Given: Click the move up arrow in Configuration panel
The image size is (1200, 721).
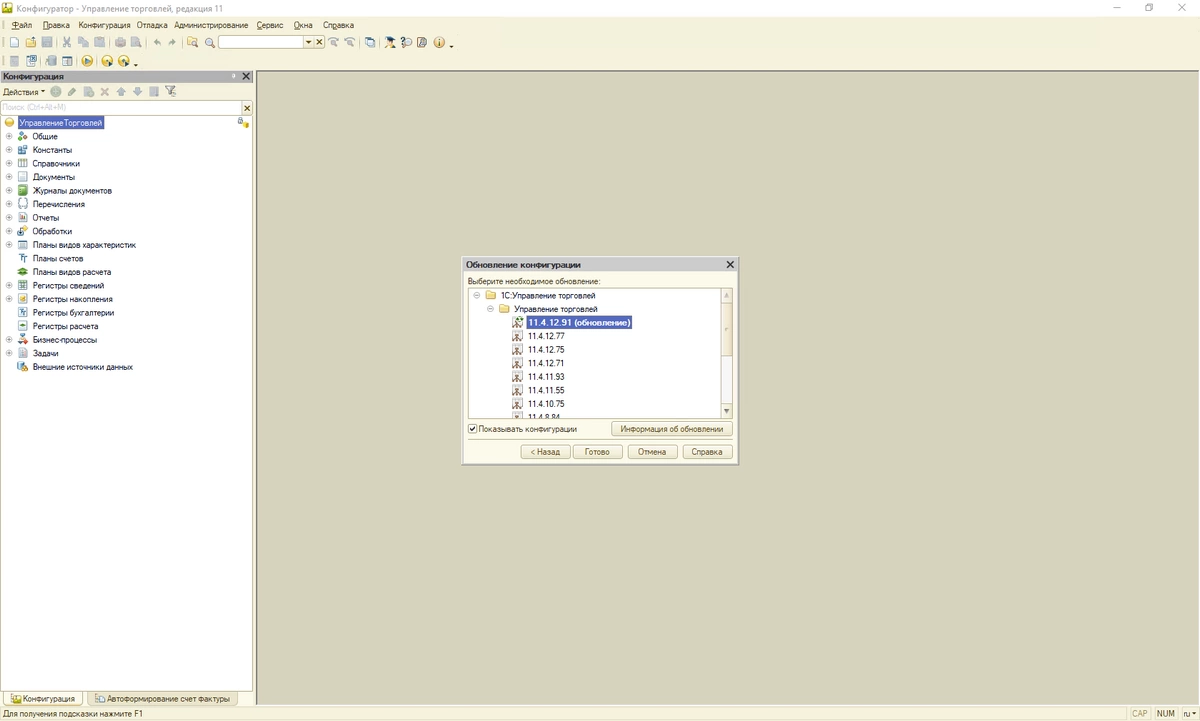Looking at the screenshot, I should [x=121, y=91].
